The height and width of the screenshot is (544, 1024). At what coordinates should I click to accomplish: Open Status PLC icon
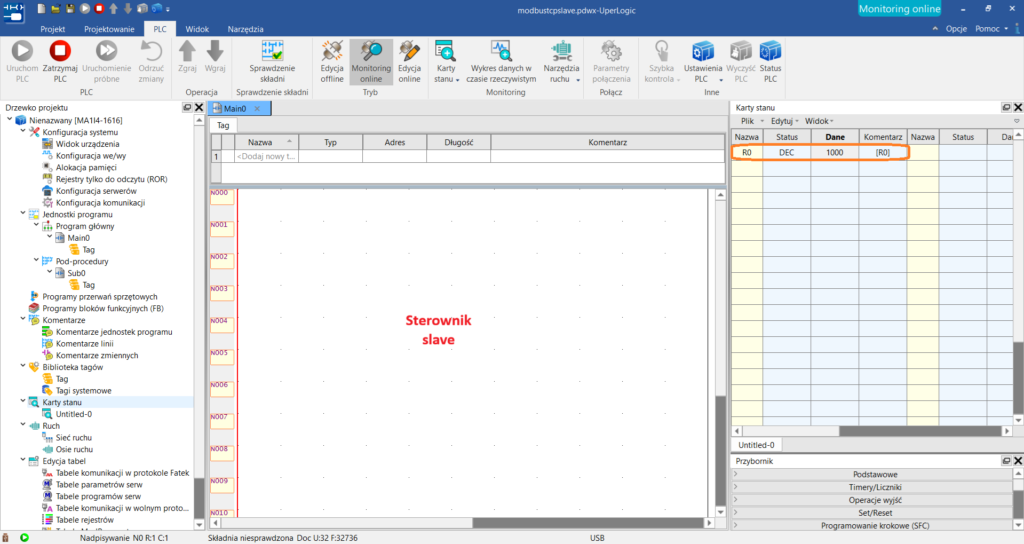(771, 52)
